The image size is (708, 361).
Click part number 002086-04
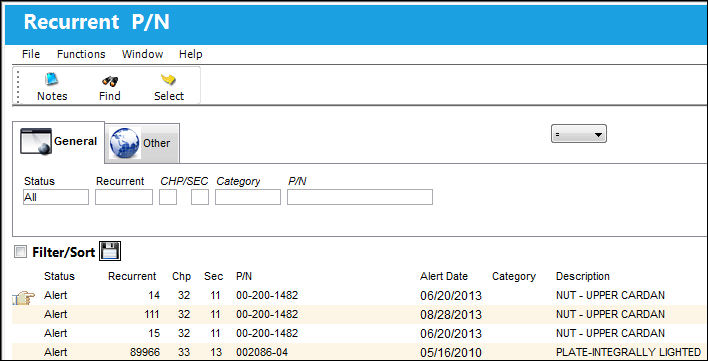(x=262, y=352)
